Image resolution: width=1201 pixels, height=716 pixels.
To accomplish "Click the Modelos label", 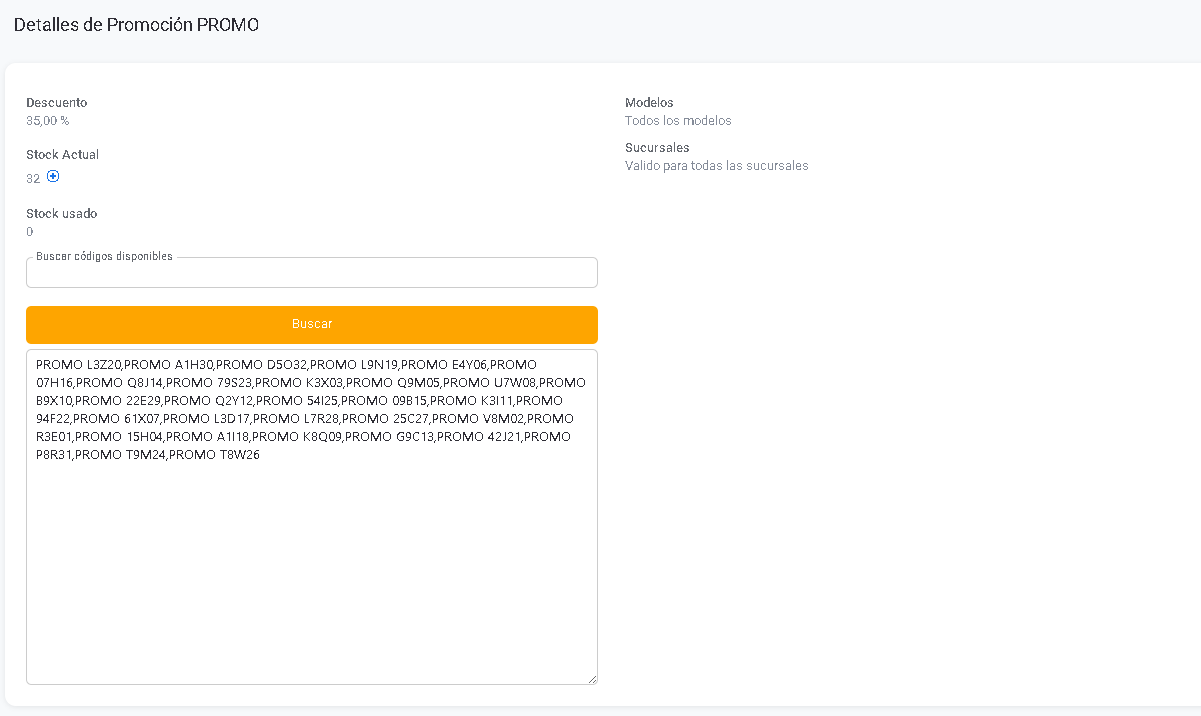I will 649,102.
